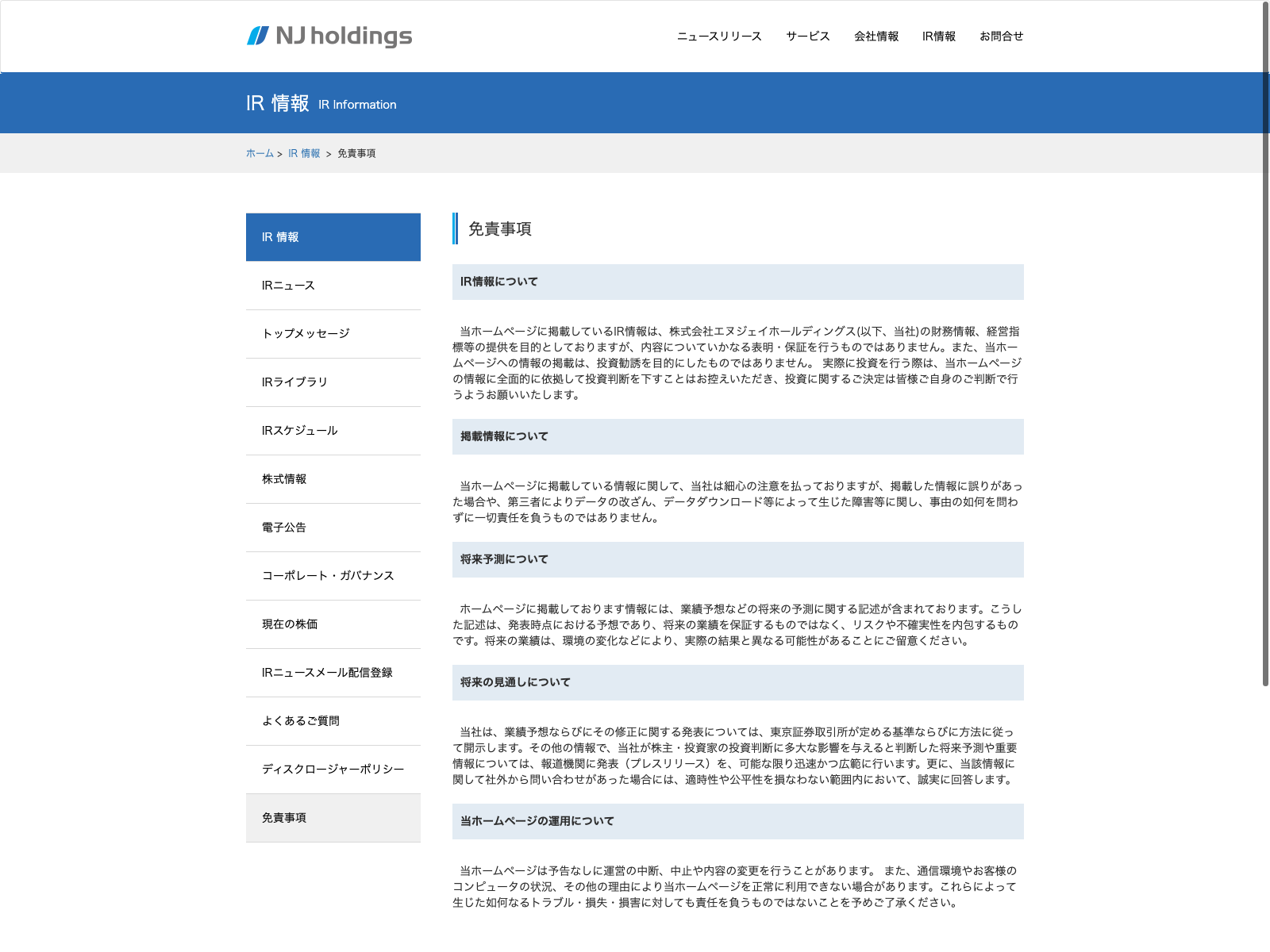Go to 会社情報 in top navigation
This screenshot has height=952, width=1270.
point(876,36)
